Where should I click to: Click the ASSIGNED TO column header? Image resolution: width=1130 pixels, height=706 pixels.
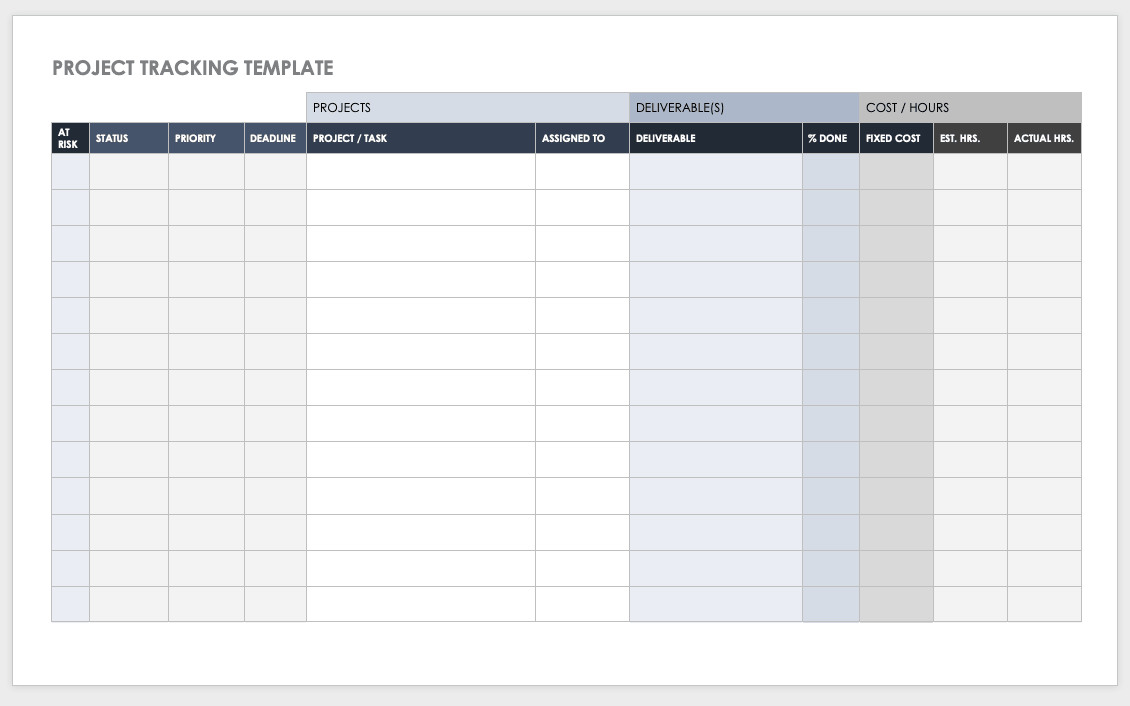coord(582,138)
